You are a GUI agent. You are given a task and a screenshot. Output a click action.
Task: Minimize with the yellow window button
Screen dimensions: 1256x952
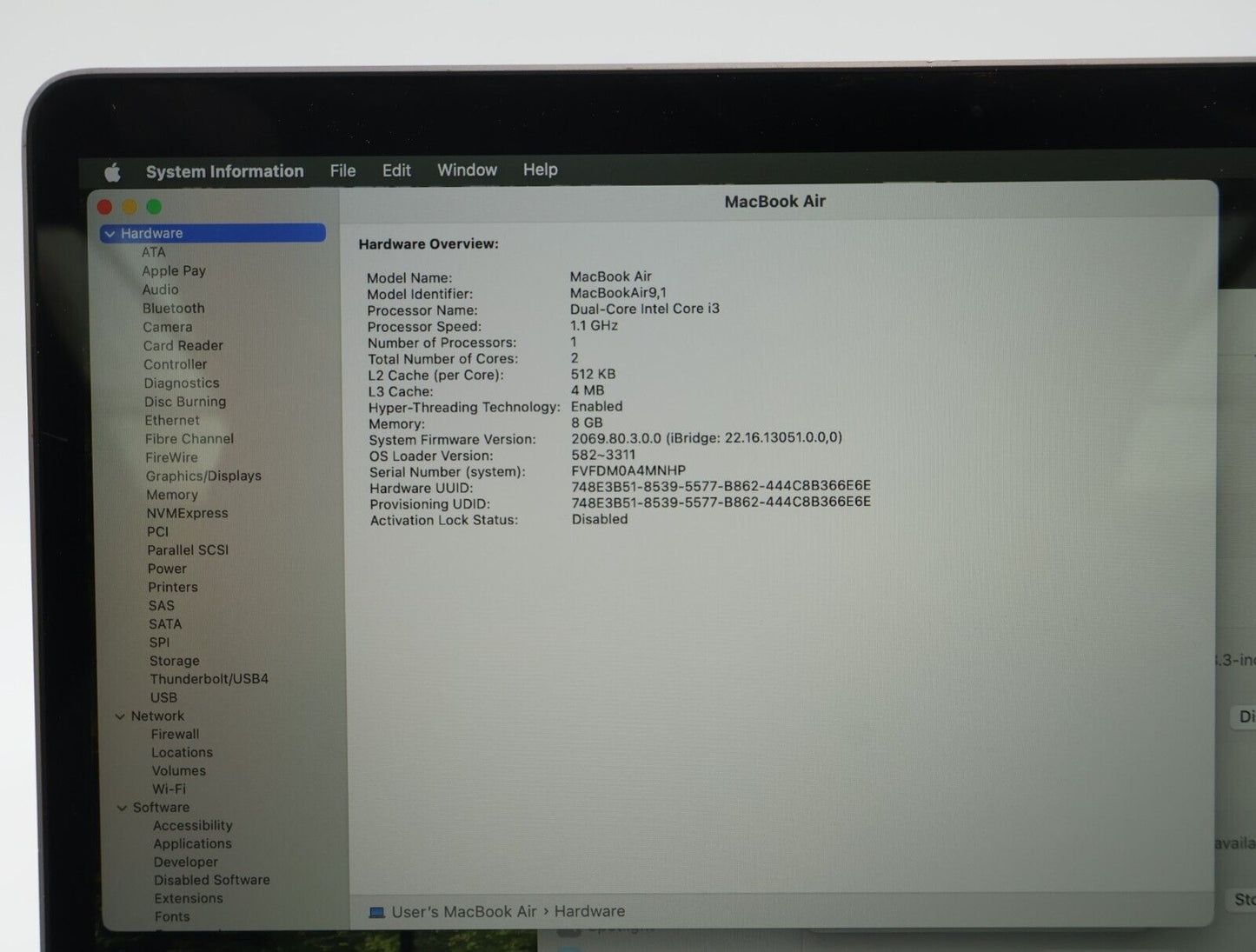[x=130, y=207]
